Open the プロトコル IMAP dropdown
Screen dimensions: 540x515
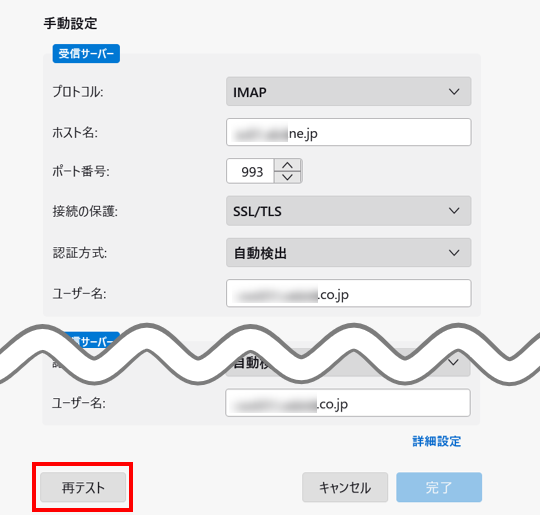pos(349,92)
